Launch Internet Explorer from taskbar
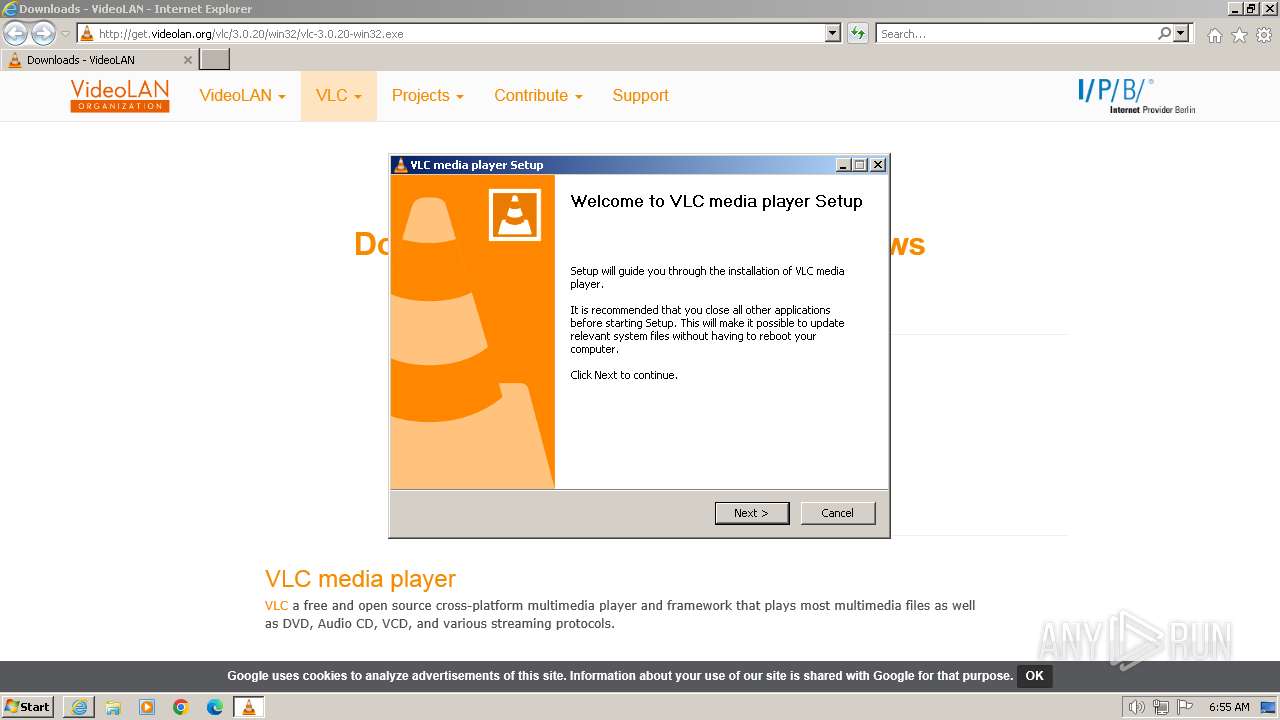The image size is (1280, 720). 79,707
